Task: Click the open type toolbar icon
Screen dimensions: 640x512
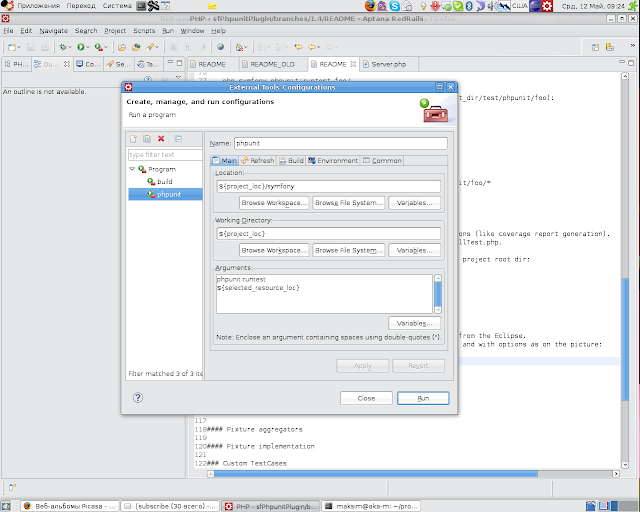Action: click(136, 47)
